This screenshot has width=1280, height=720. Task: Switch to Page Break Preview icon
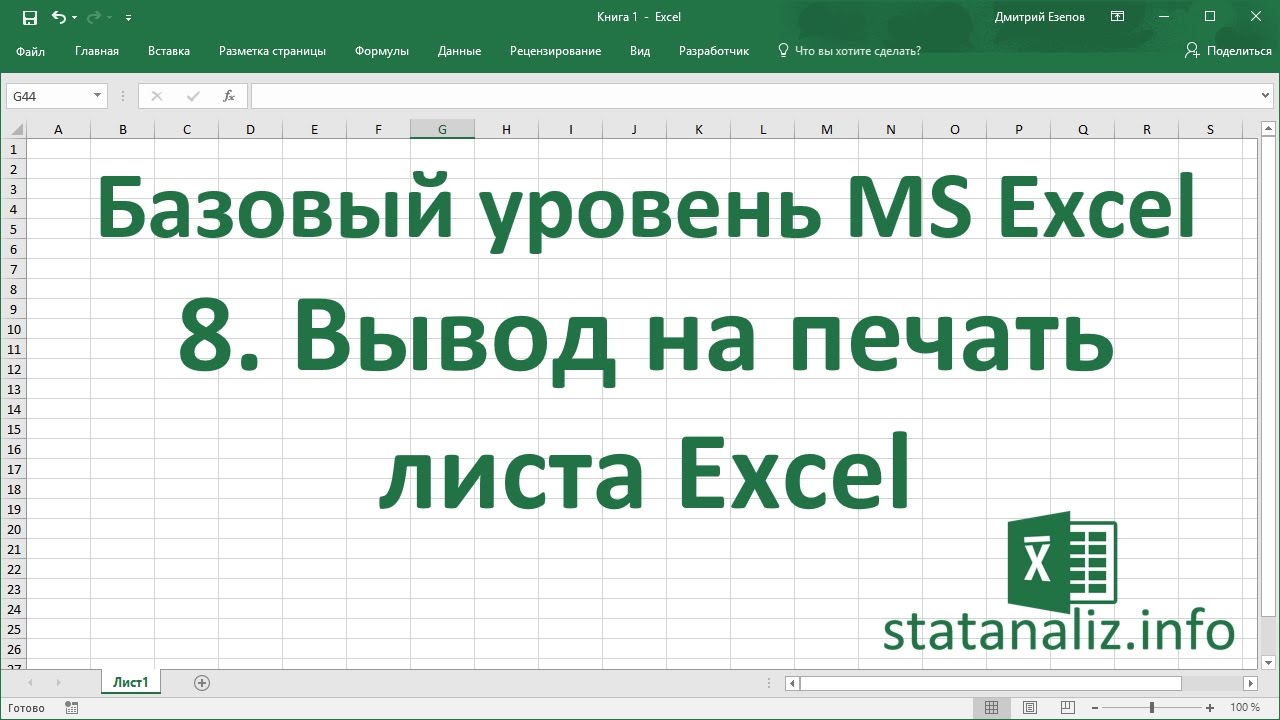click(1069, 707)
